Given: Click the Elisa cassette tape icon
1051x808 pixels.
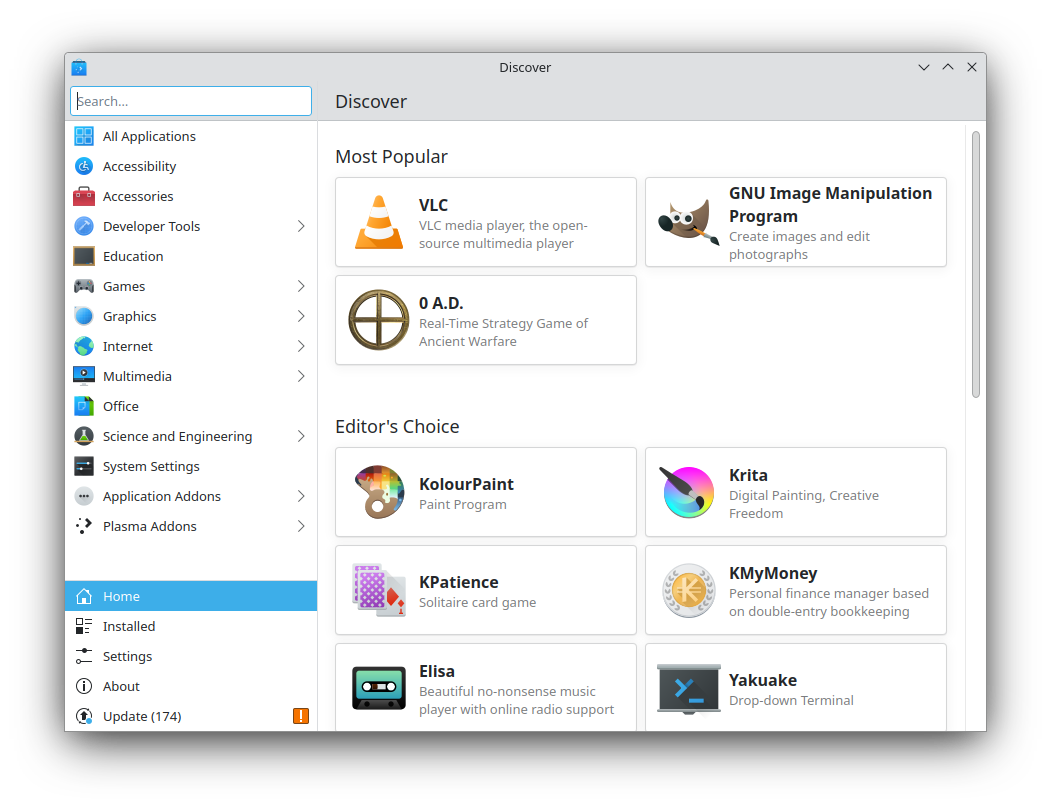Looking at the screenshot, I should 378,688.
